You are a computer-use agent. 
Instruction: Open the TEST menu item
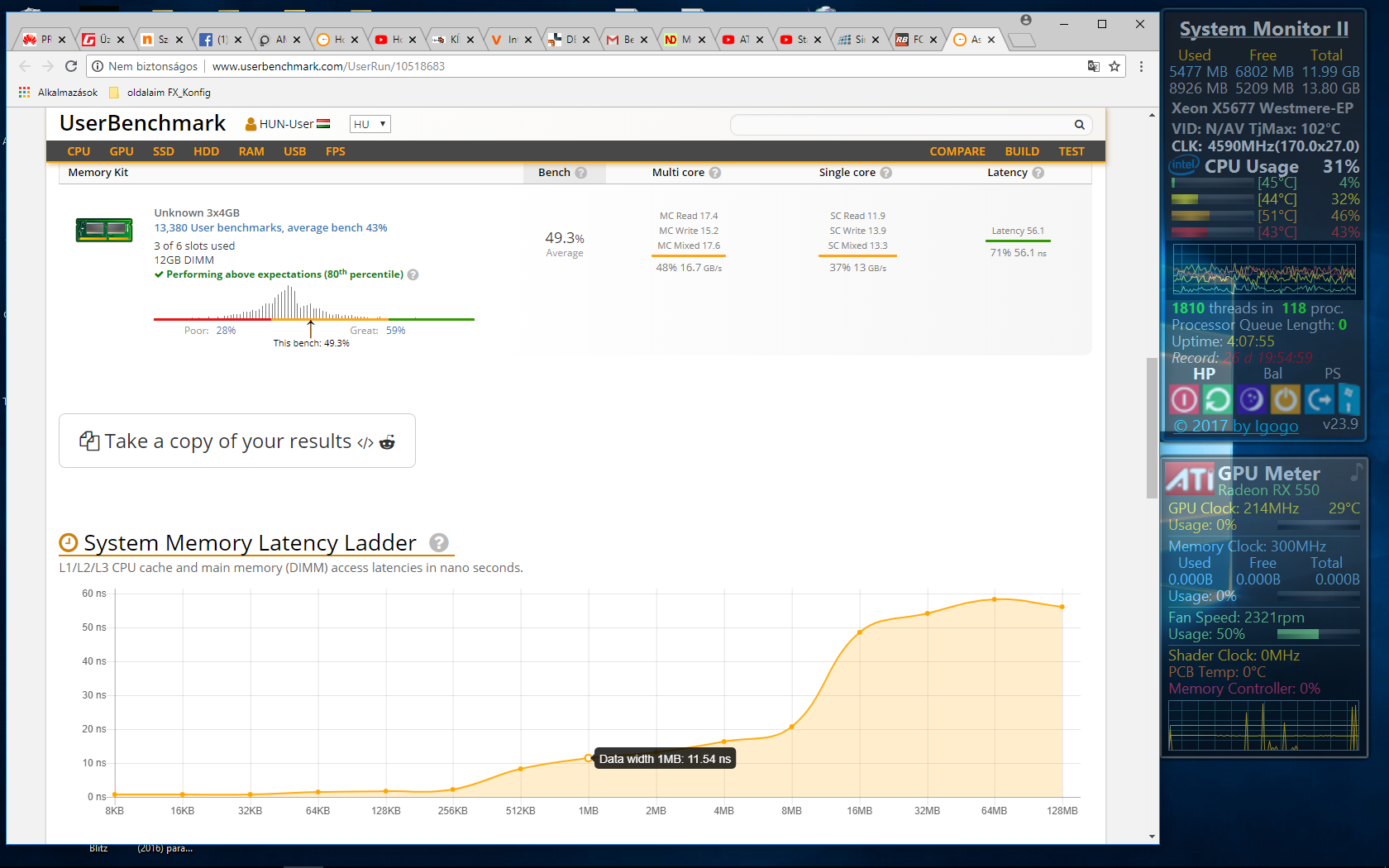click(1072, 151)
